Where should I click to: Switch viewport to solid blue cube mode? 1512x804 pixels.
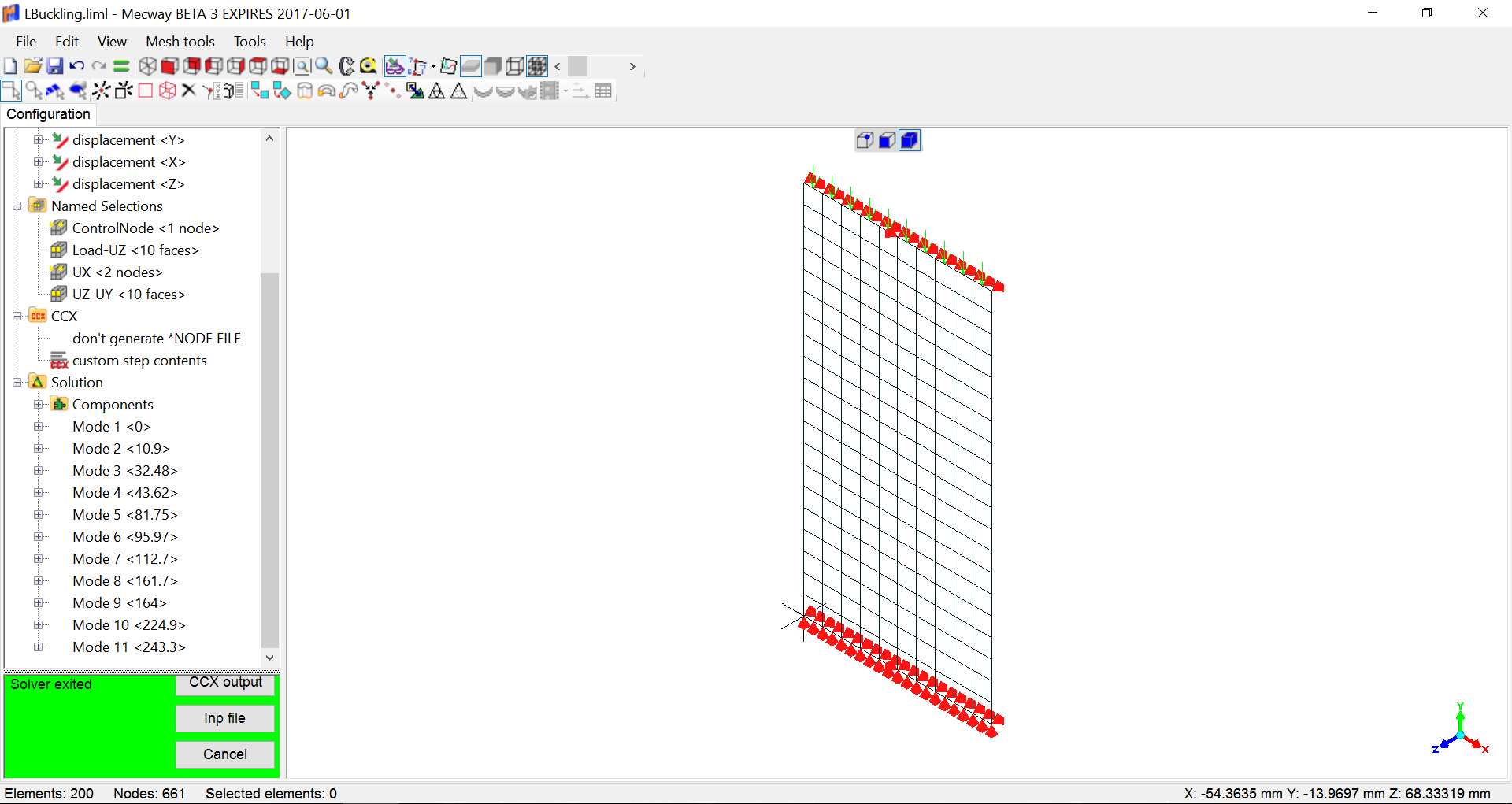(x=909, y=140)
